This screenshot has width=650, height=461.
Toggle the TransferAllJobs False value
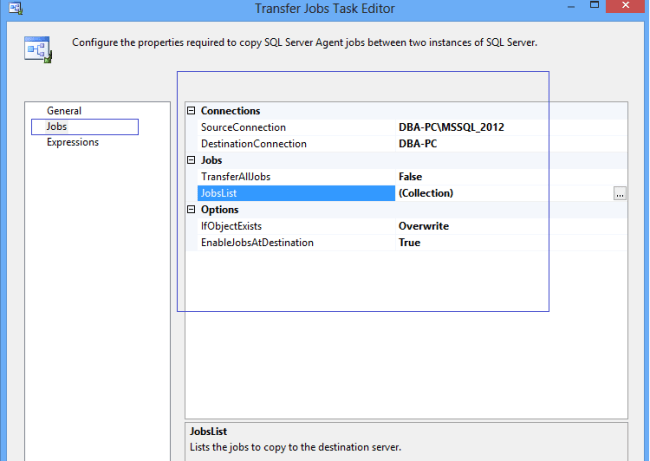[410, 177]
